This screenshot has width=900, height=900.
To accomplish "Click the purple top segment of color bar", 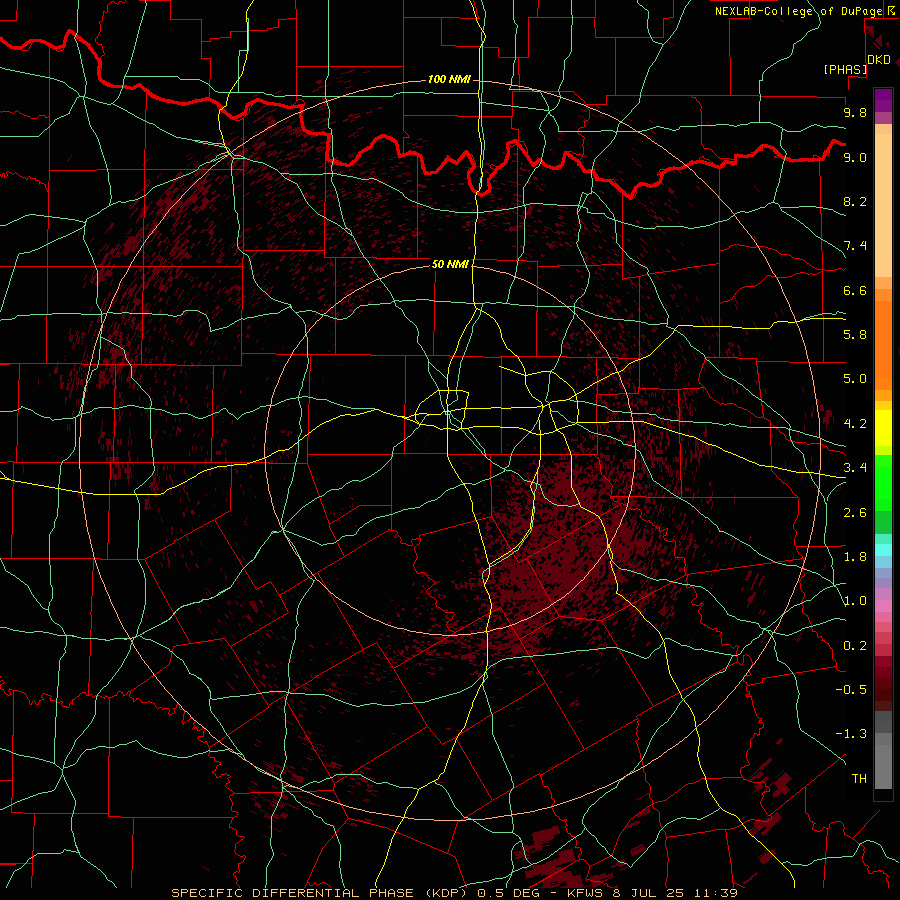I will 883,100.
